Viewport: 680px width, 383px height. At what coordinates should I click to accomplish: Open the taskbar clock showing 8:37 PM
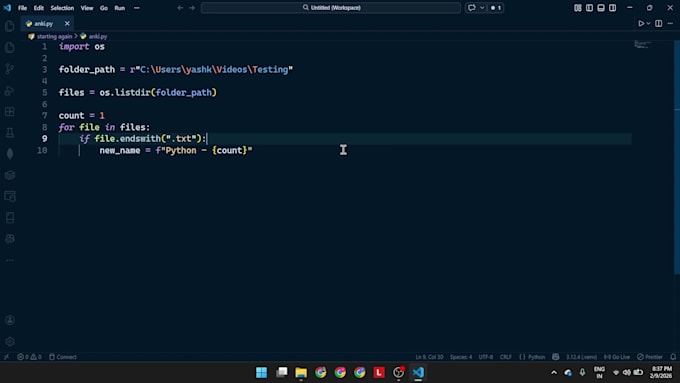coord(662,372)
